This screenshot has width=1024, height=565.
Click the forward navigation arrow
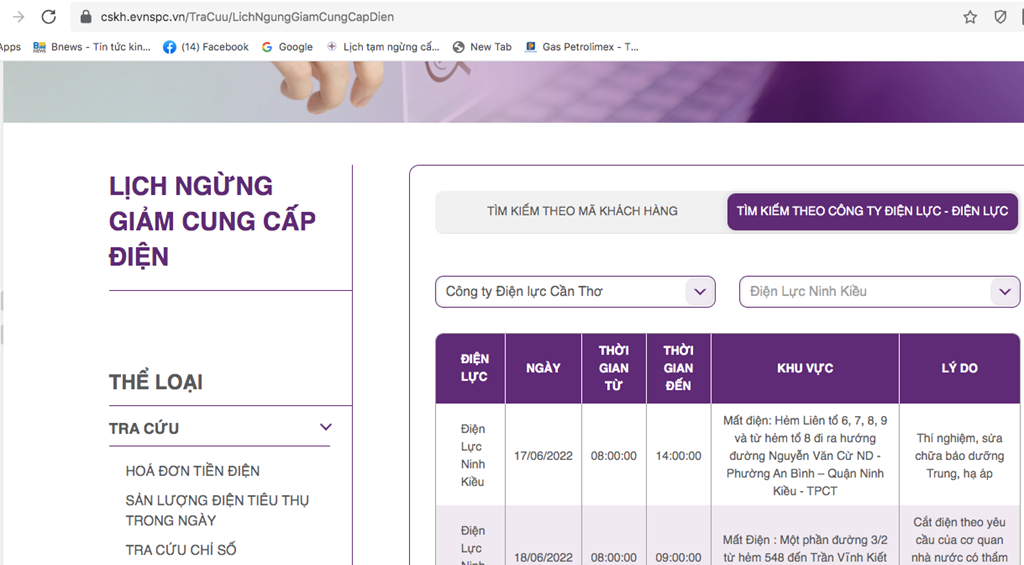point(17,17)
